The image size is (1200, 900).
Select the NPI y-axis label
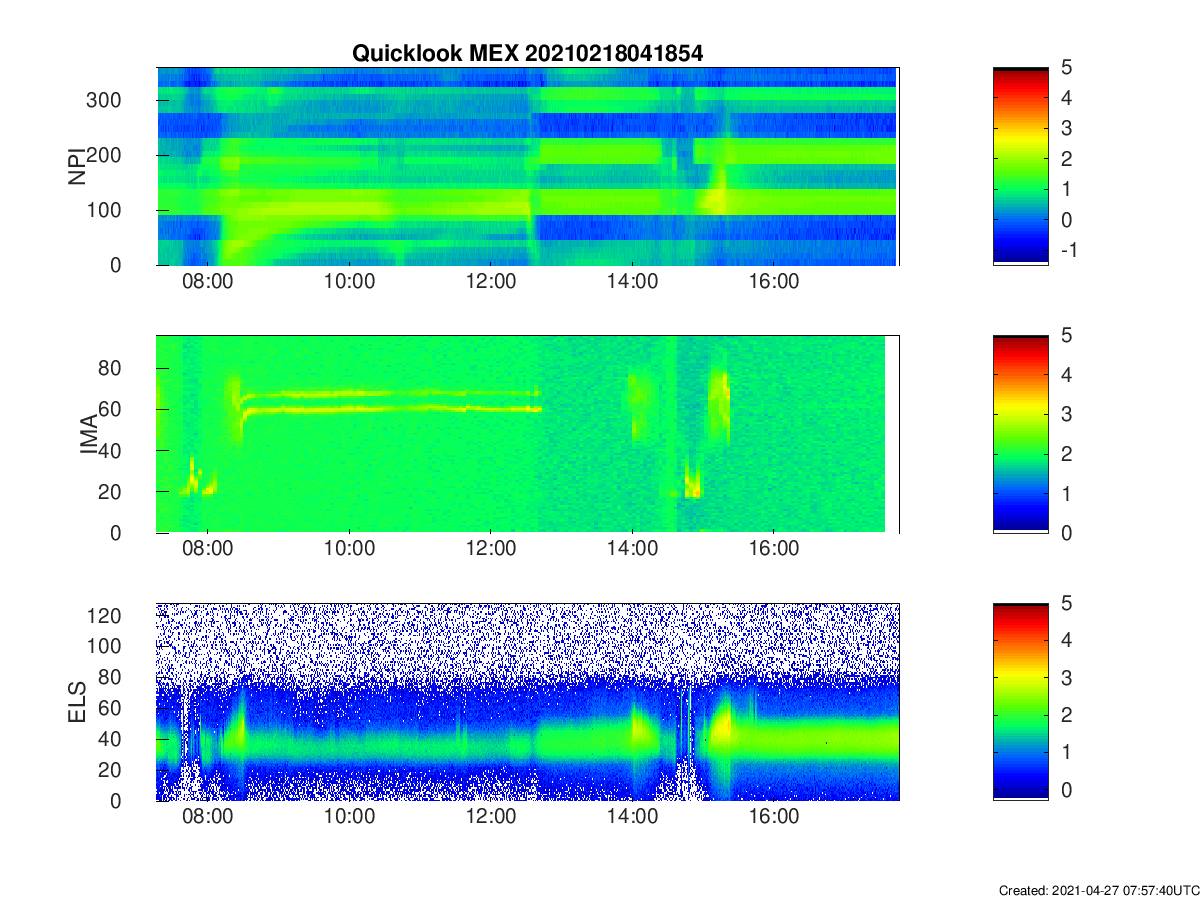click(x=76, y=166)
